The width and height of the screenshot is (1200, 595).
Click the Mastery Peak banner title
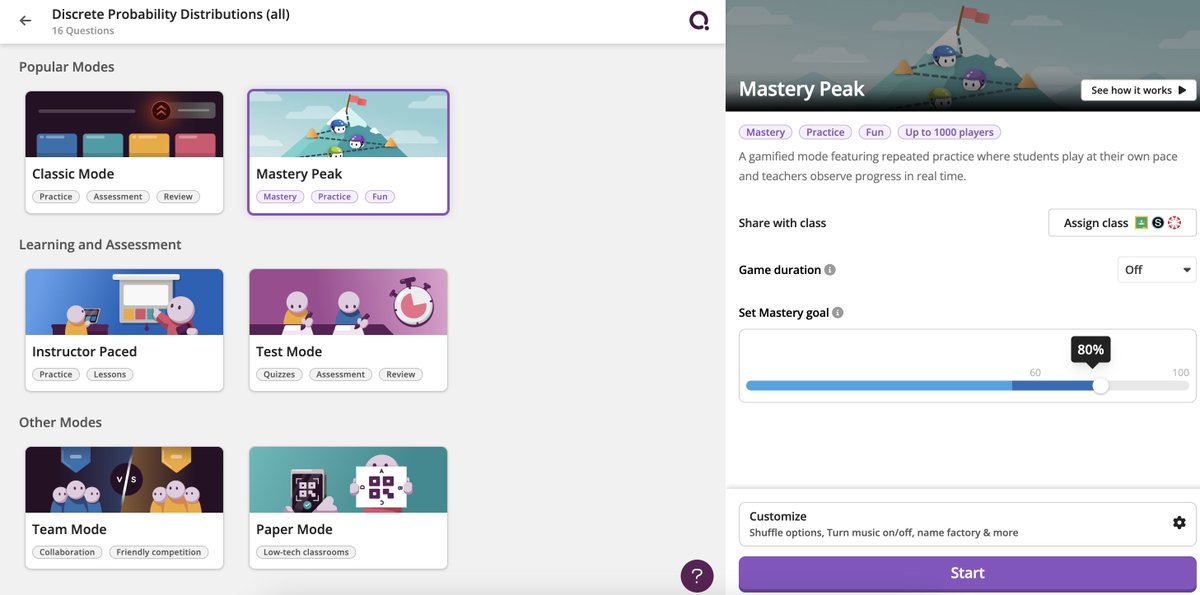pyautogui.click(x=801, y=89)
